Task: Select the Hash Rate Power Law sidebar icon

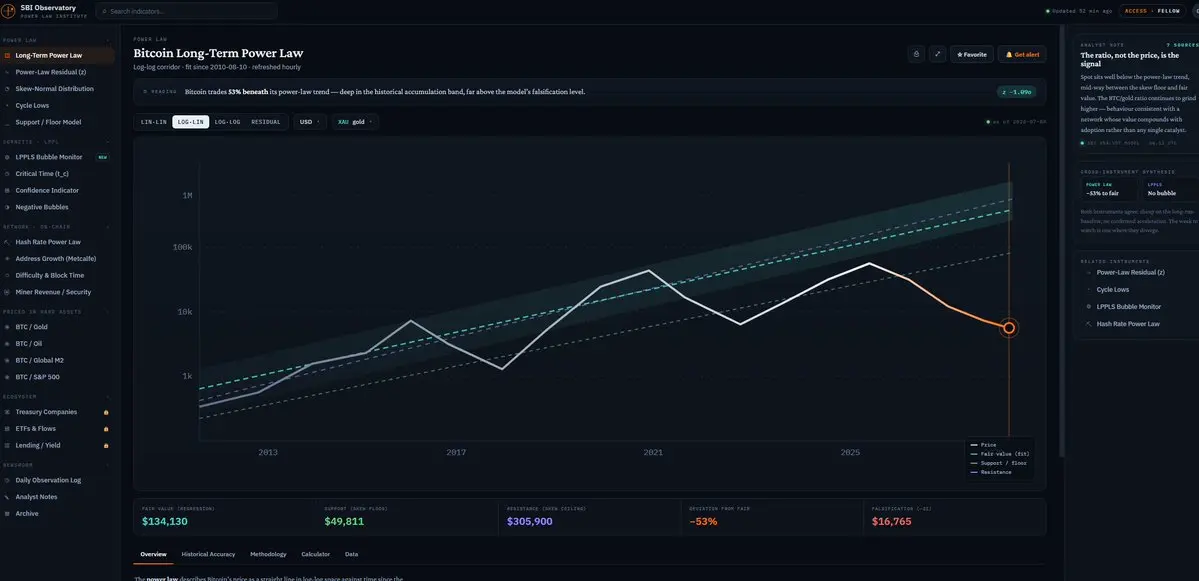Action: pyautogui.click(x=8, y=242)
